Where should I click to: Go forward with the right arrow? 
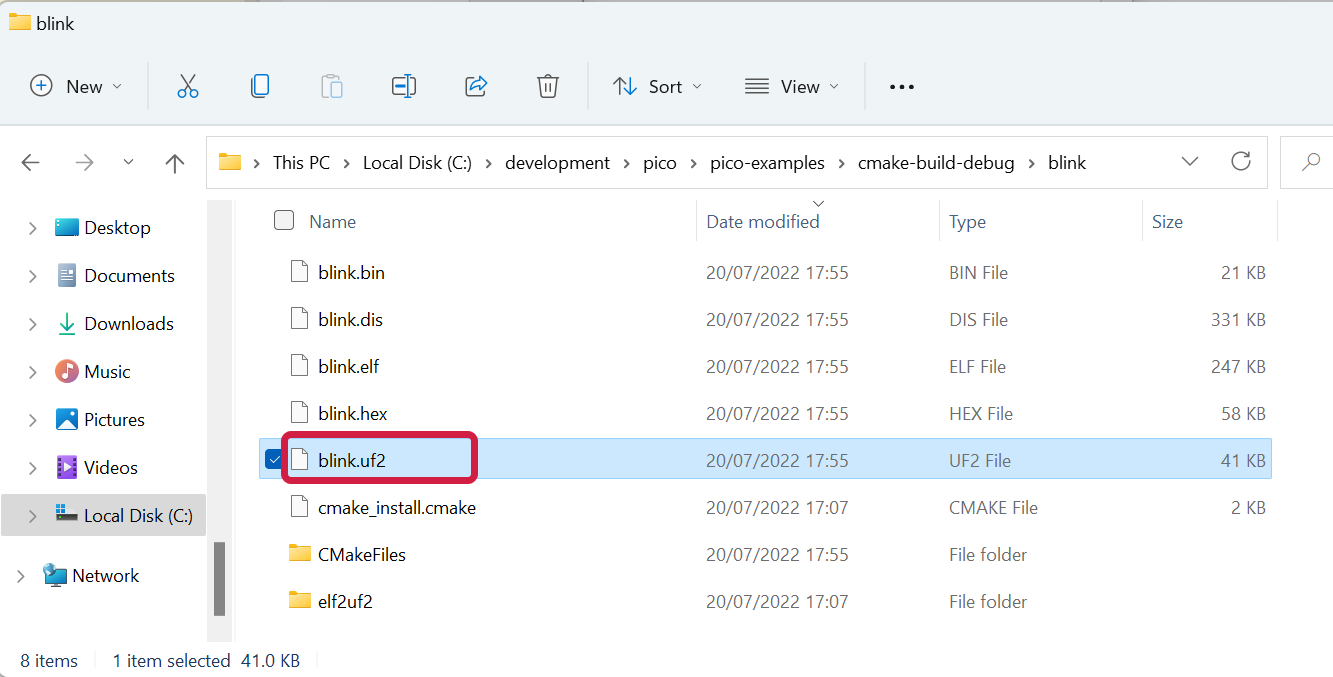coord(84,162)
